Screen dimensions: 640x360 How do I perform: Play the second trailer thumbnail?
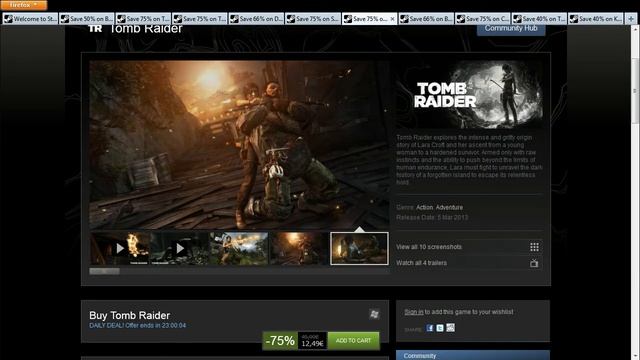point(180,249)
